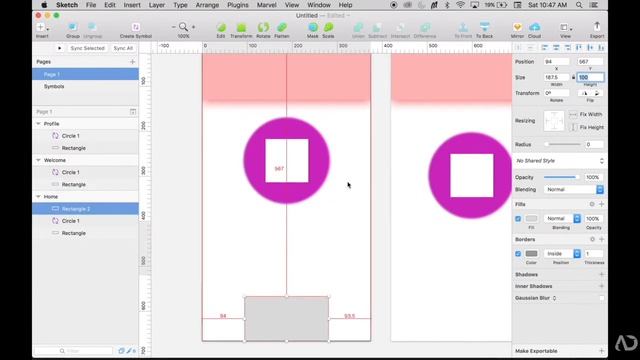640x360 pixels.
Task: Open the Insert tool in toolbar
Action: click(x=42, y=28)
